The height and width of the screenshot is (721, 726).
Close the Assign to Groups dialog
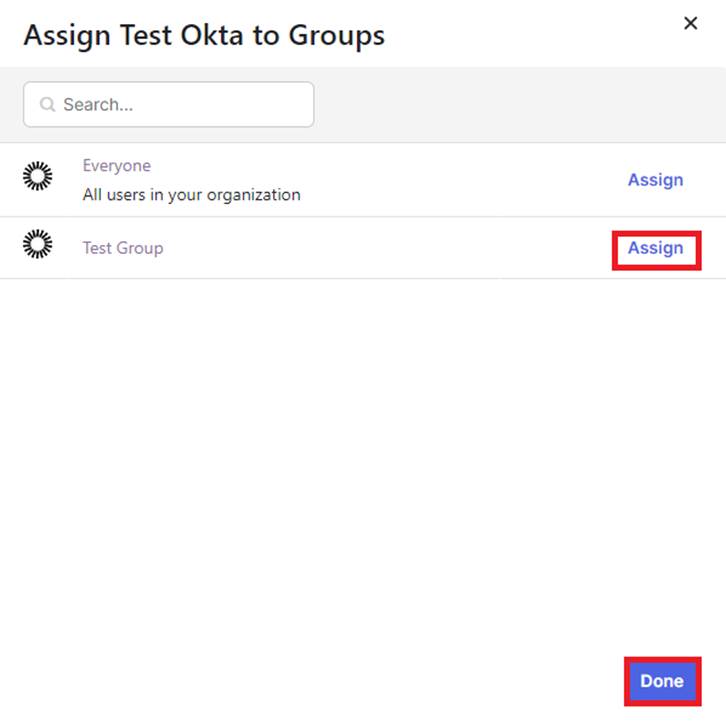coord(690,23)
